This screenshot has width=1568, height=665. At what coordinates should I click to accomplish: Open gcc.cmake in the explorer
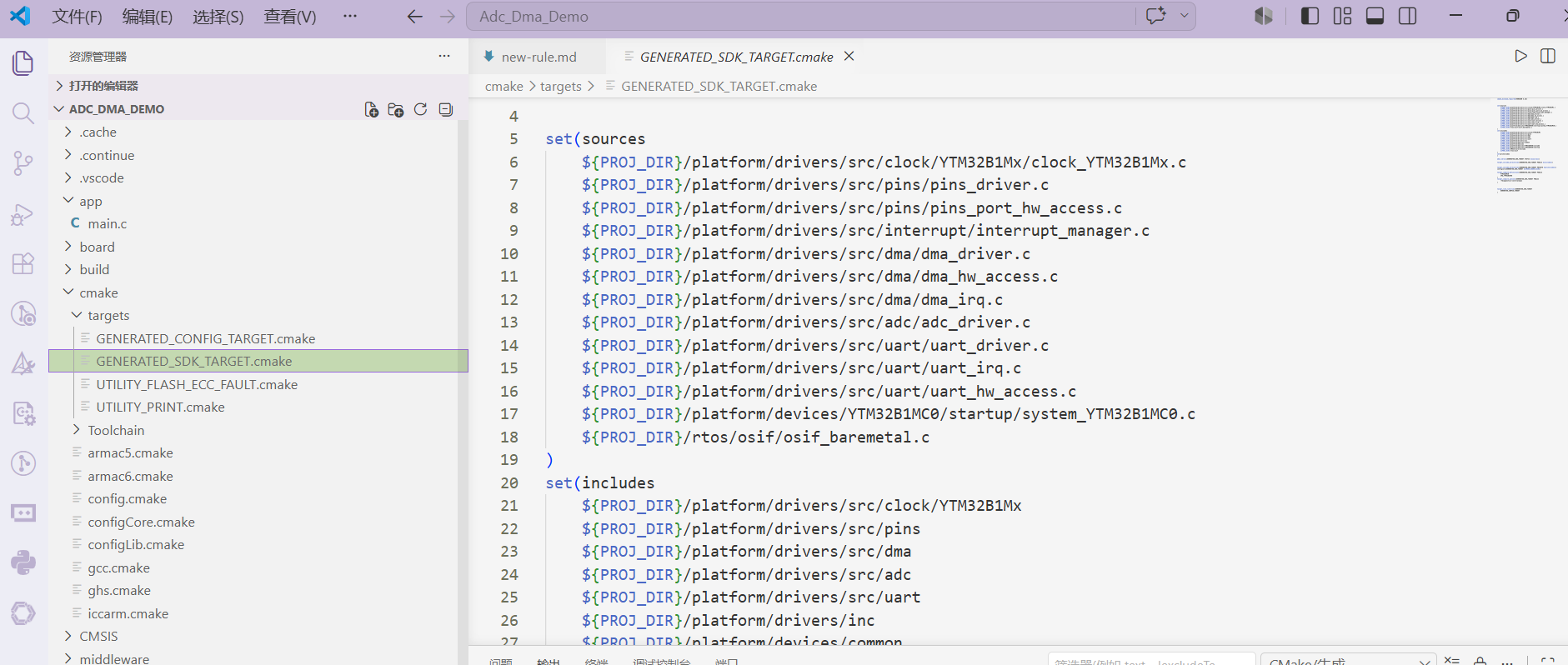[118, 567]
